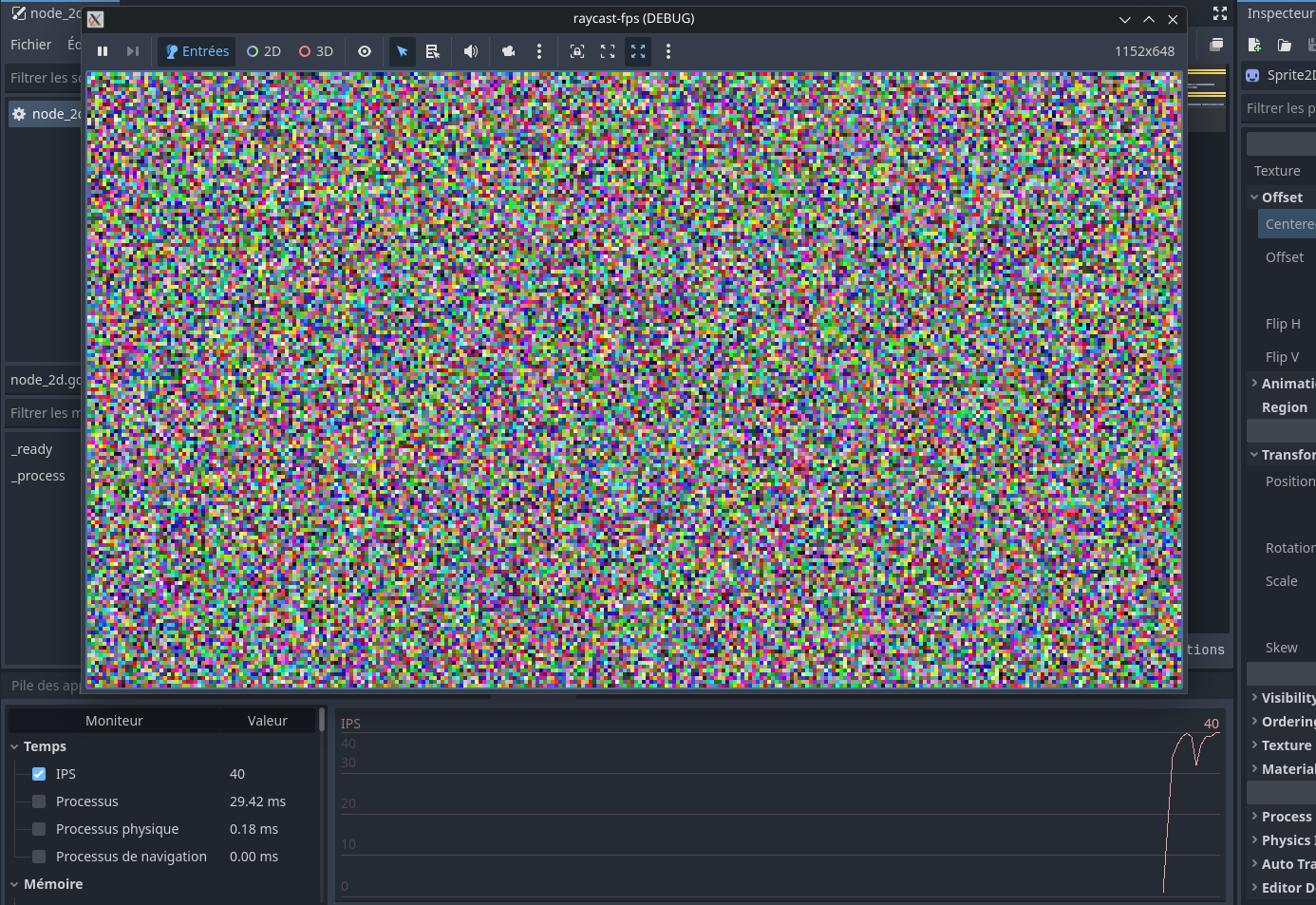Collapse the Temps monitor group
Viewport: 1316px width, 905px height.
click(14, 747)
